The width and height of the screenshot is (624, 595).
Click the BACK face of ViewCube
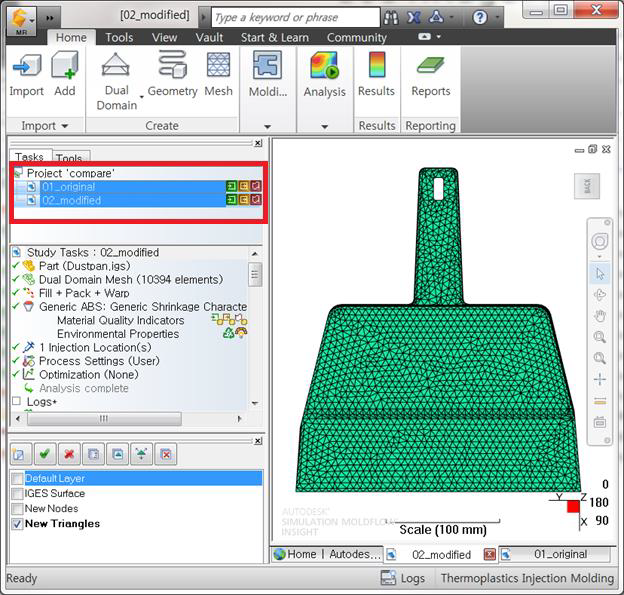point(587,186)
